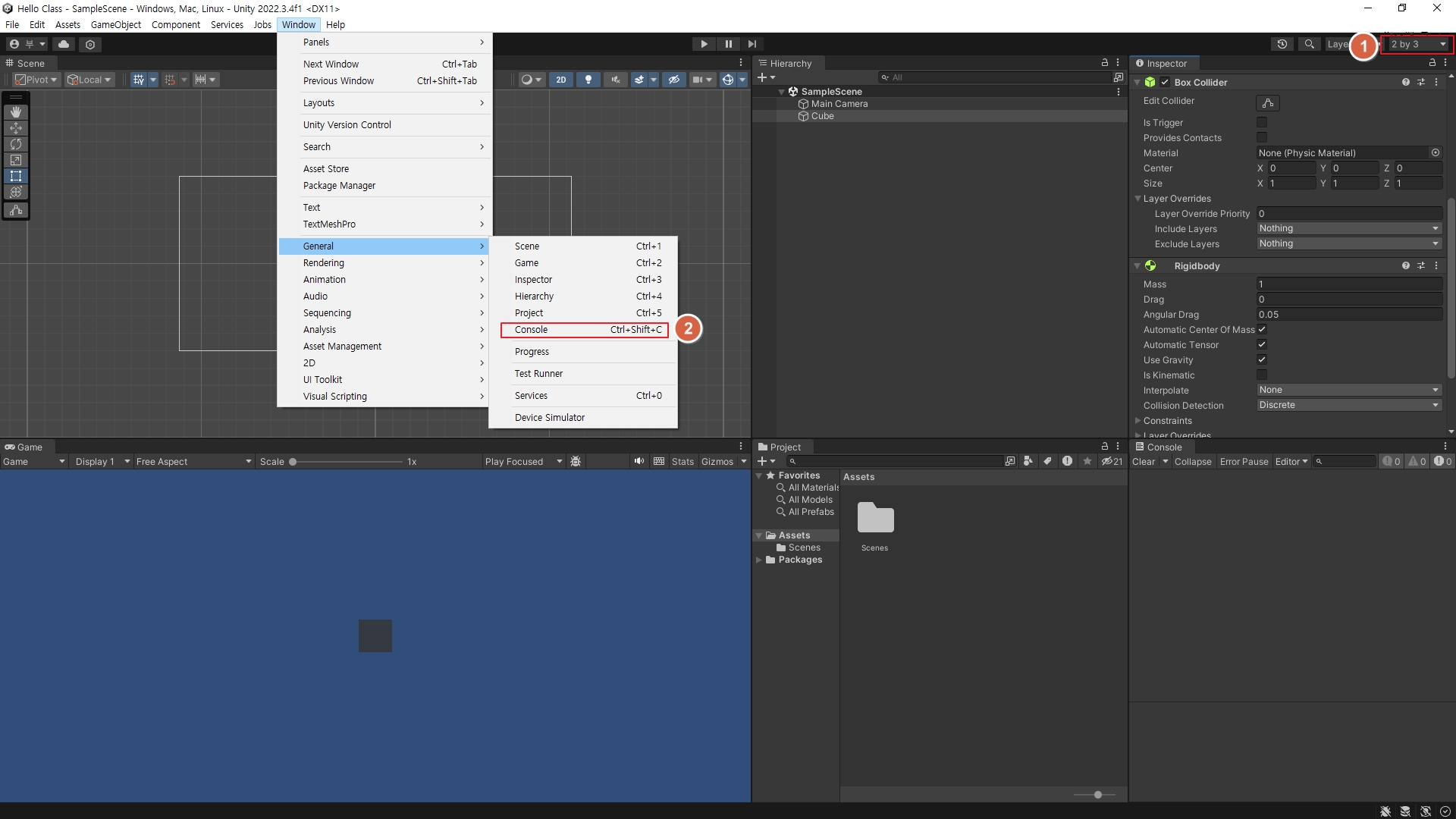Open the Unity cloud services icon
This screenshot has width=1456, height=819.
pos(64,44)
